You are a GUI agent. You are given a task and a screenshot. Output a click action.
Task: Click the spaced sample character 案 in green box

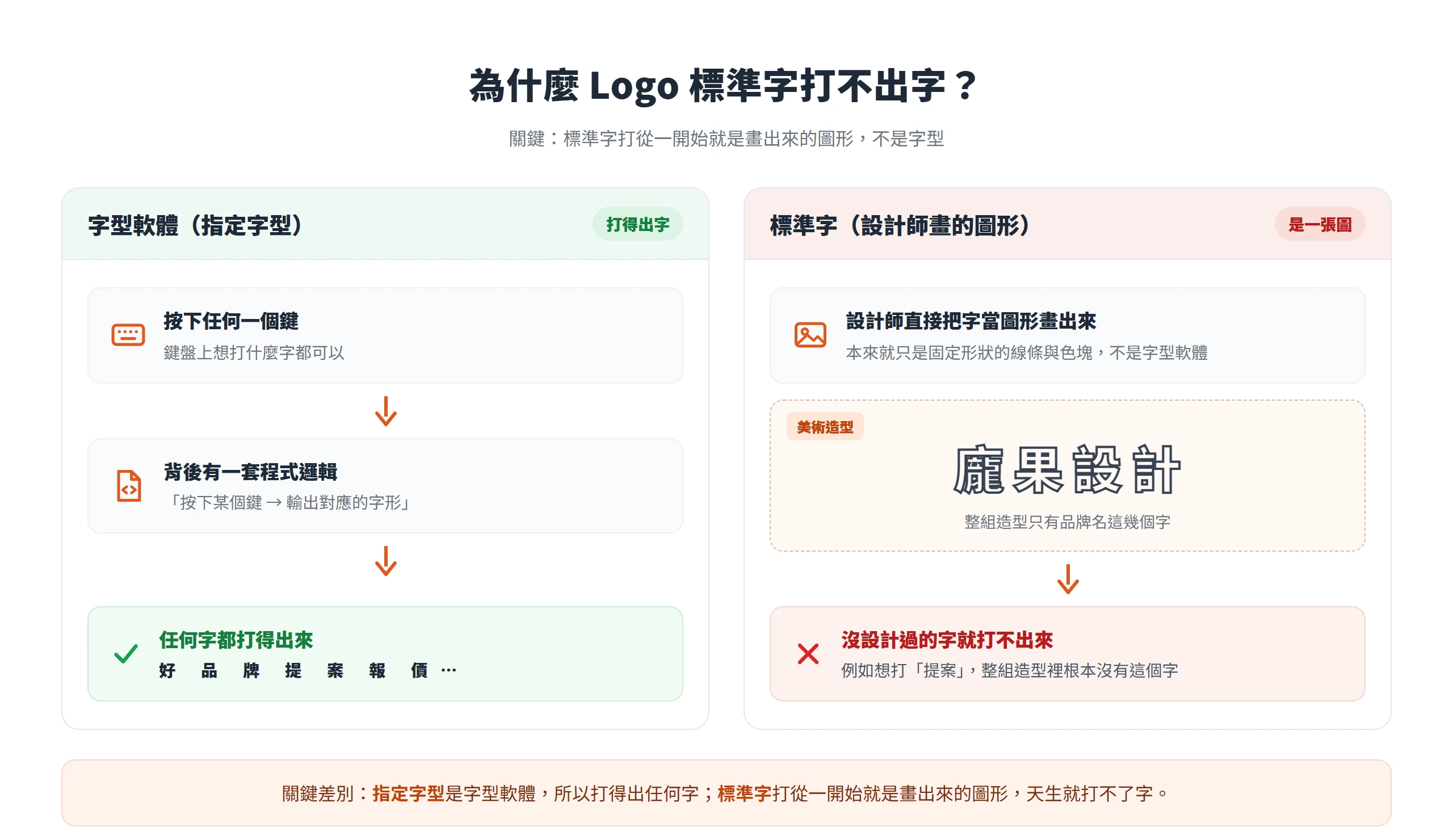[335, 670]
